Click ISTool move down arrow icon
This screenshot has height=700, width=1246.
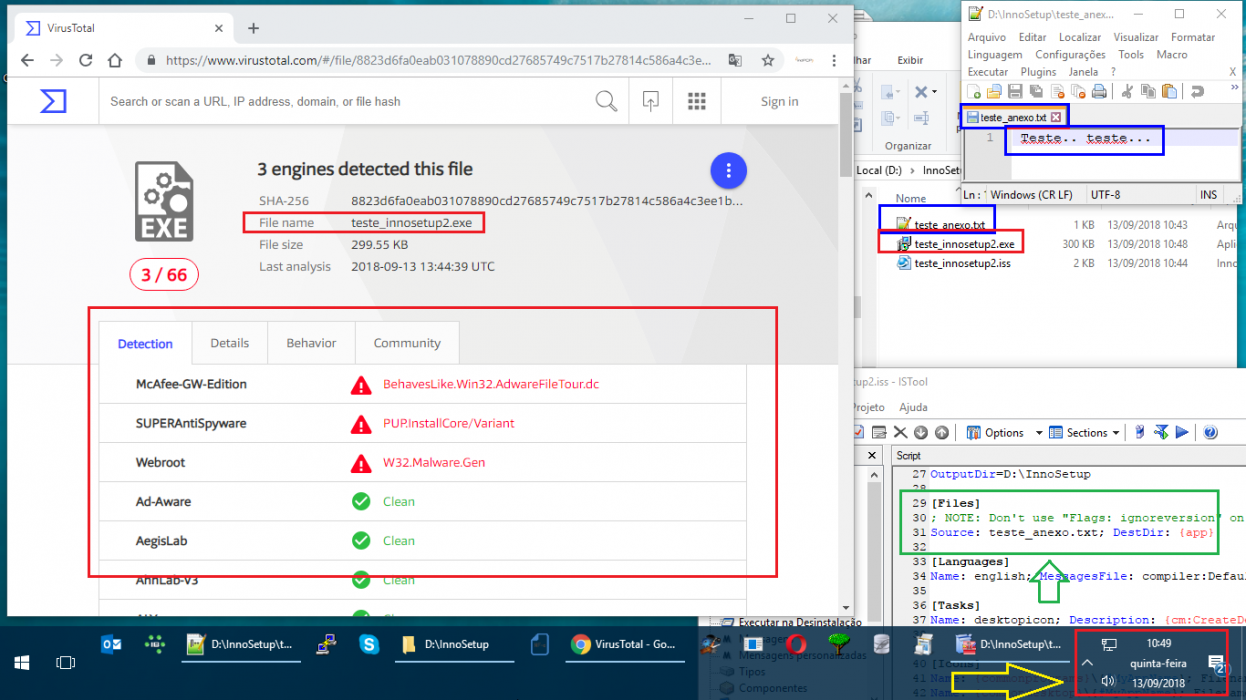pyautogui.click(x=921, y=433)
